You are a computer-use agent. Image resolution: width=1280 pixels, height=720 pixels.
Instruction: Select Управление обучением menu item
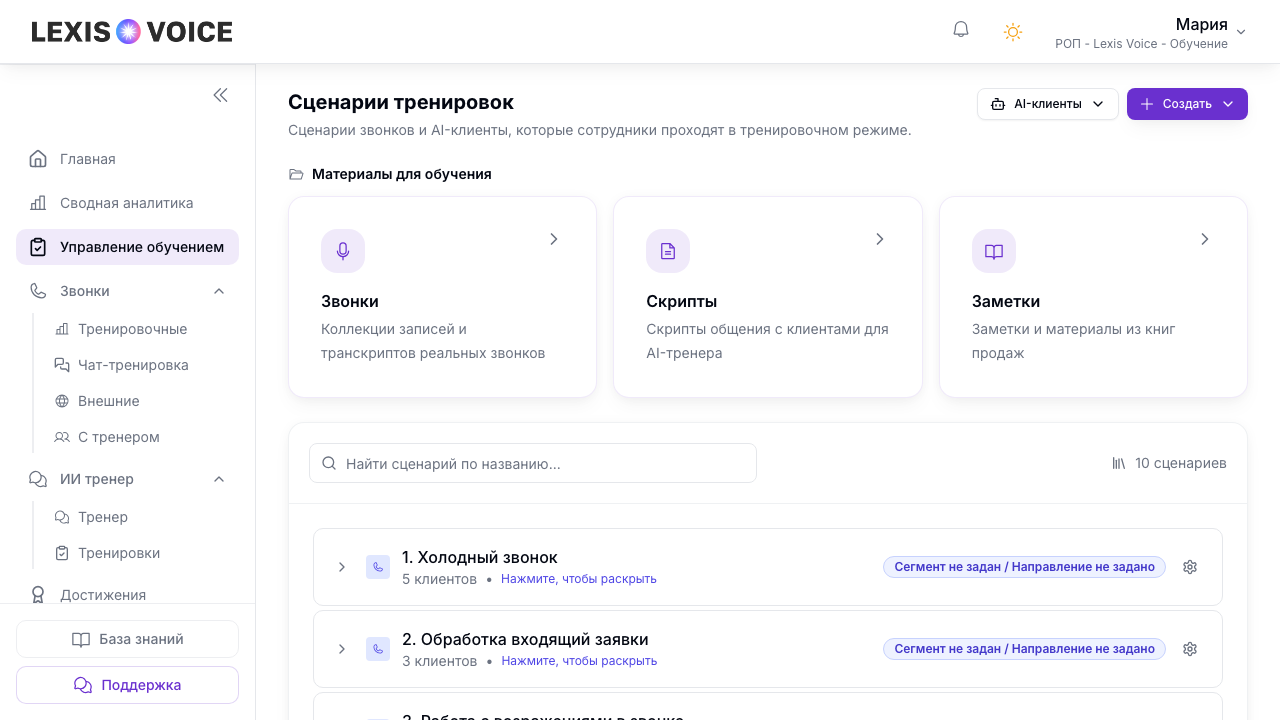pyautogui.click(x=127, y=247)
